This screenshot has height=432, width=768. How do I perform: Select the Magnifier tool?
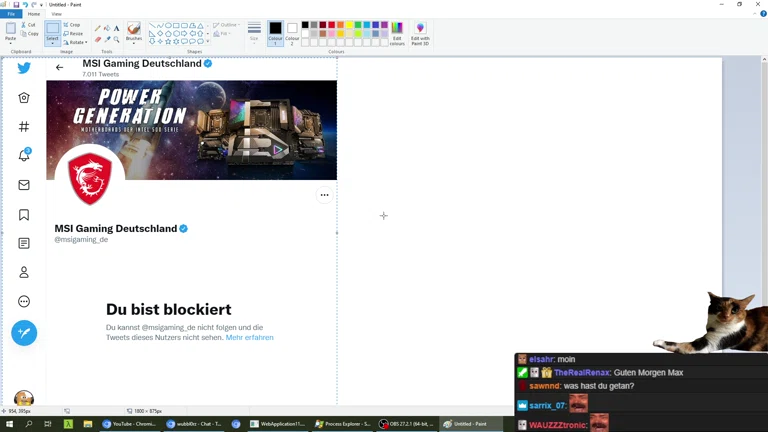tap(117, 39)
